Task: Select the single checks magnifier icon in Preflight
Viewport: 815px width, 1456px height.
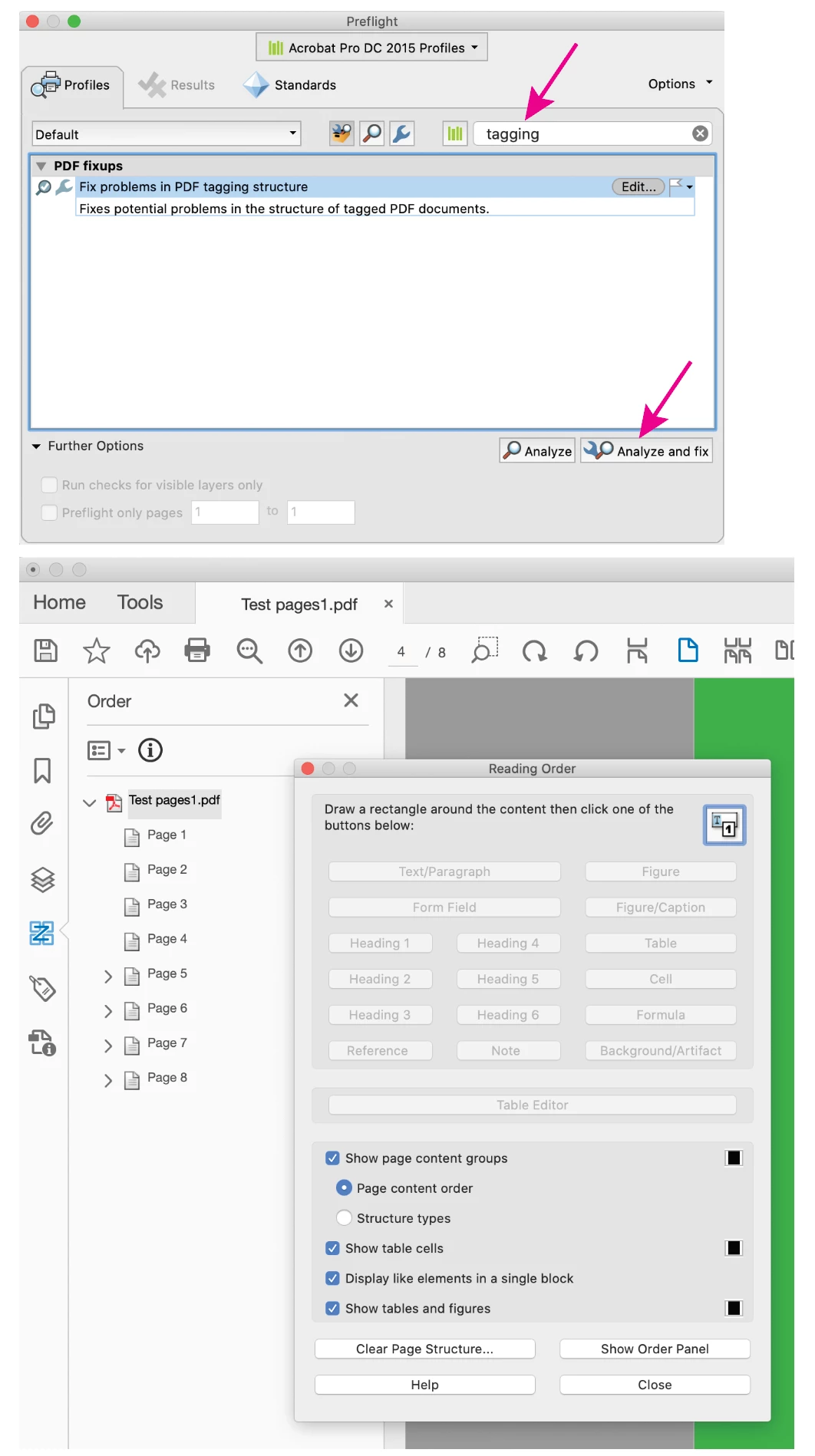Action: point(372,133)
